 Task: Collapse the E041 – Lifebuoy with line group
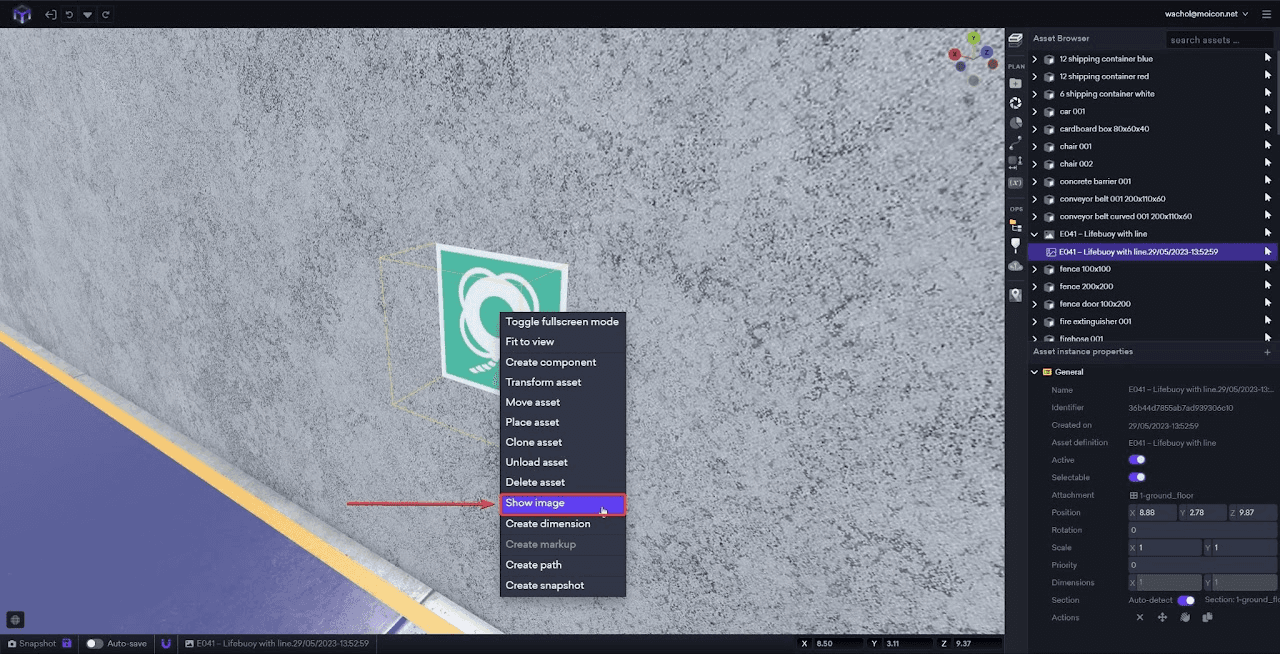click(x=1035, y=234)
